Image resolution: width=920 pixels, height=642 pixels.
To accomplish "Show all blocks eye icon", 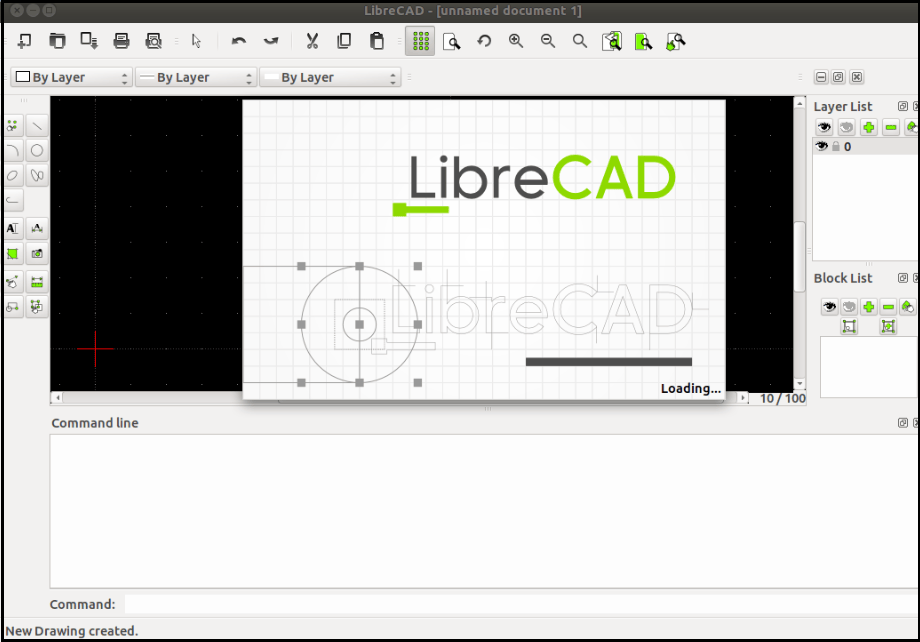I will (x=829, y=306).
